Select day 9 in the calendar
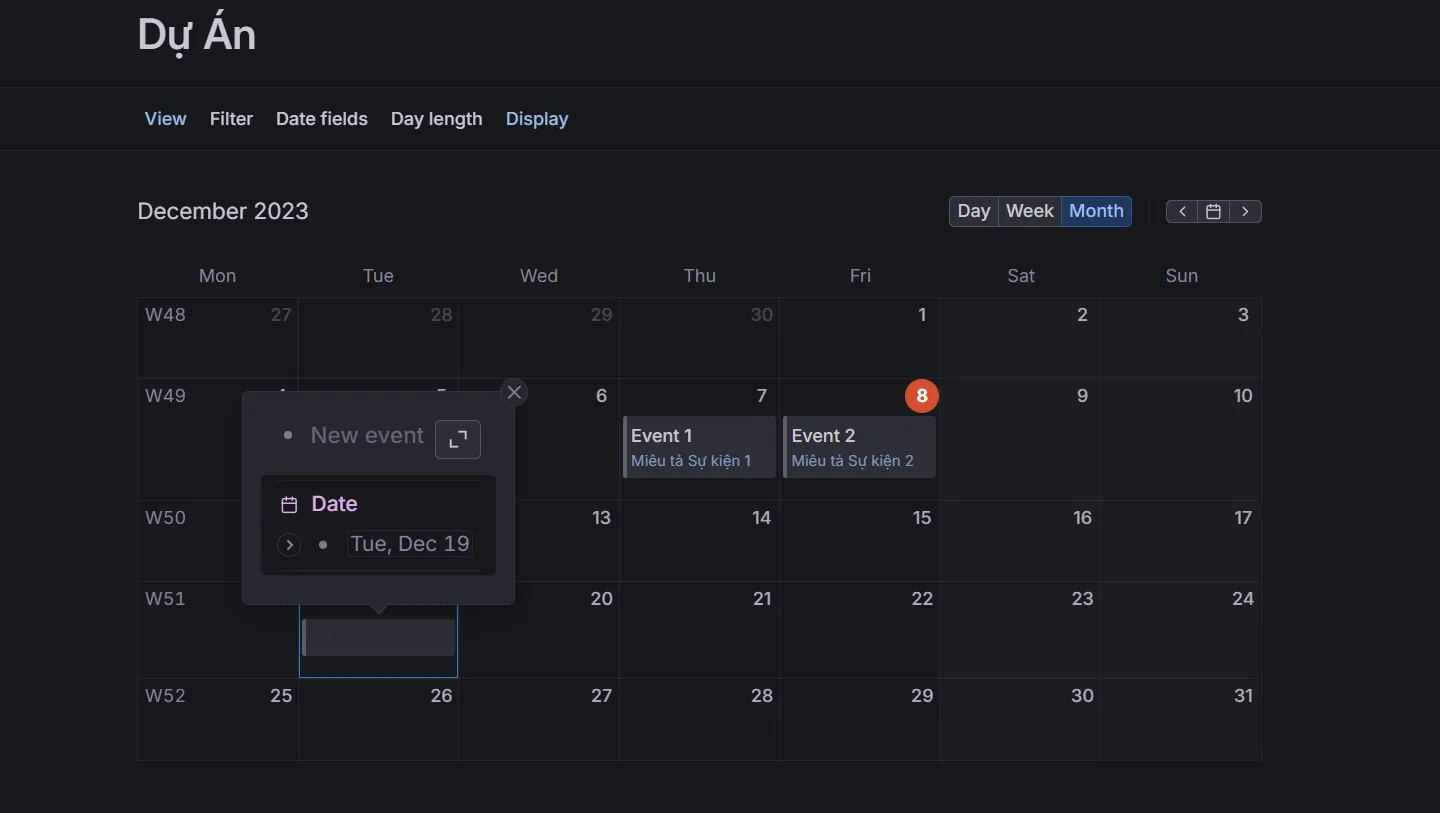 pos(1082,396)
